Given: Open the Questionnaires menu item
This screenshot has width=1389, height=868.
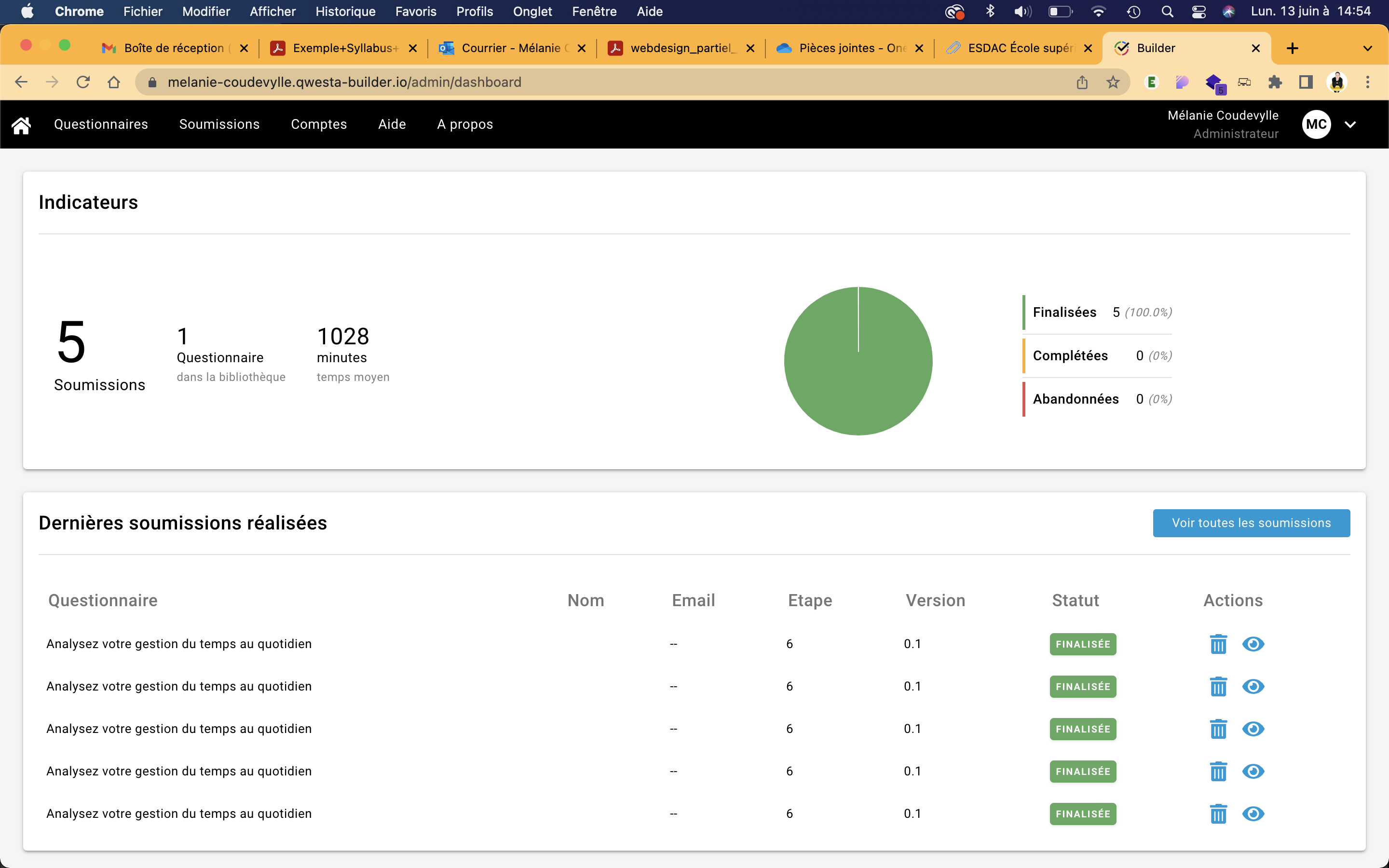Looking at the screenshot, I should [x=101, y=124].
